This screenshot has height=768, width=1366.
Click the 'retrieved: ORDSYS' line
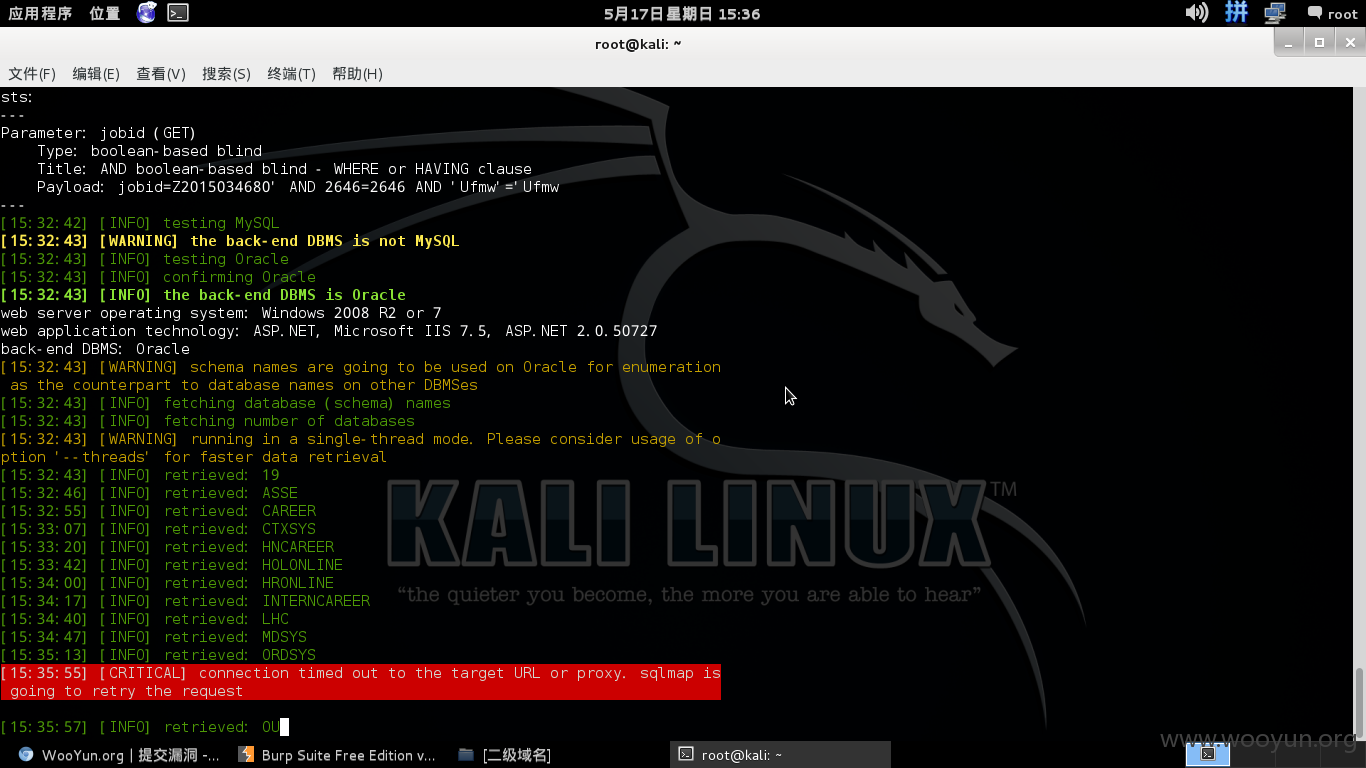(x=158, y=655)
